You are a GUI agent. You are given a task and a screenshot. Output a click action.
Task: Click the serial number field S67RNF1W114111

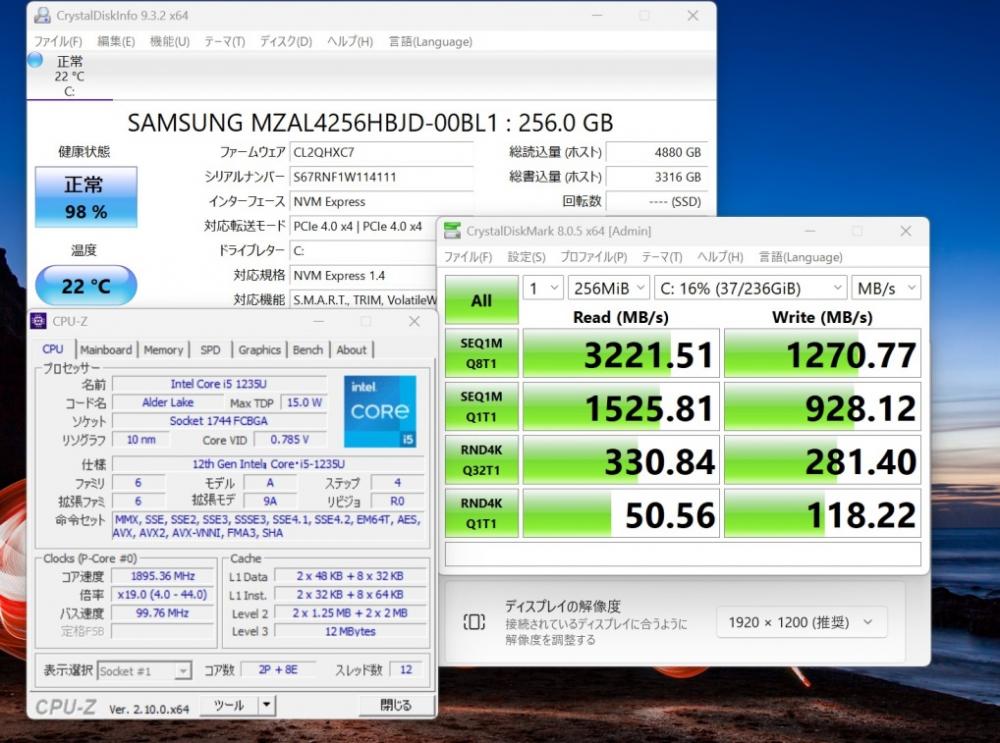point(381,177)
